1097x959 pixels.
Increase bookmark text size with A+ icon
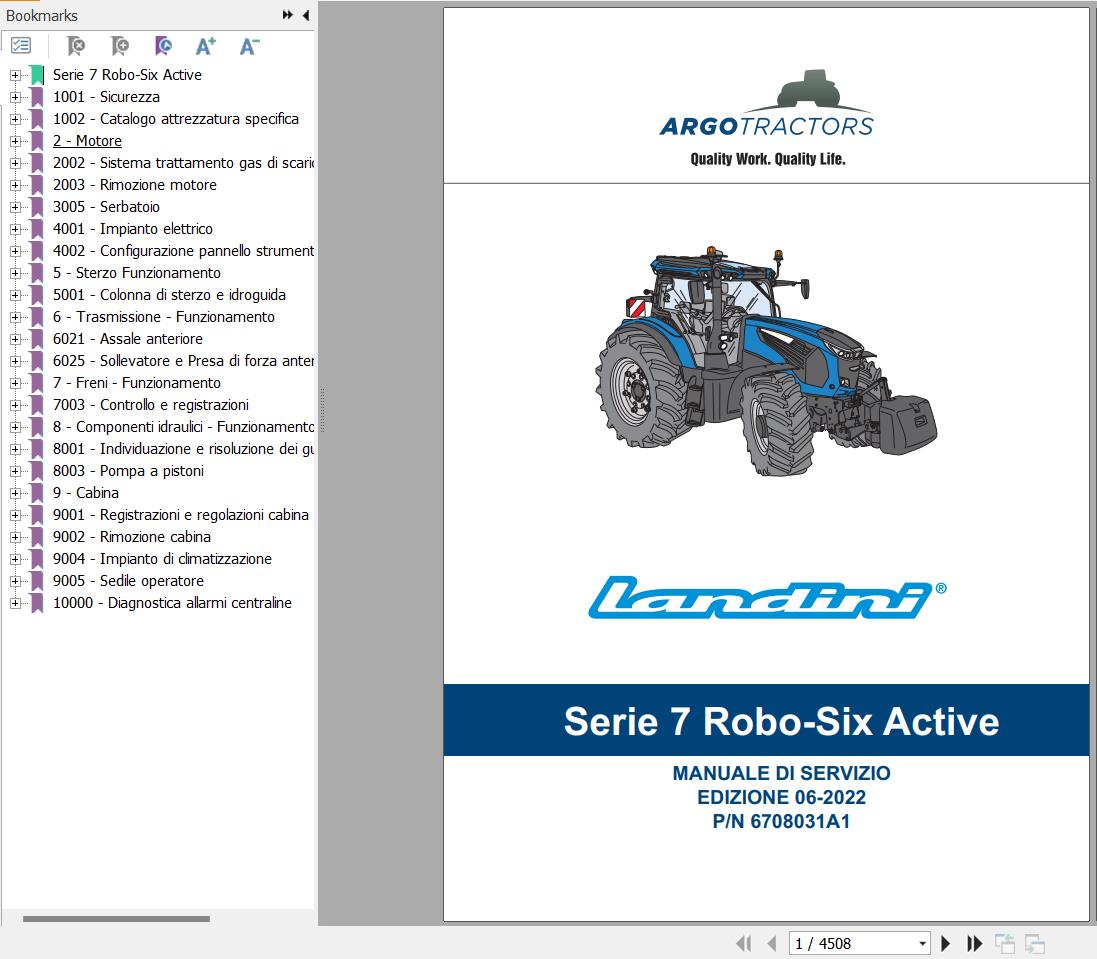point(205,45)
